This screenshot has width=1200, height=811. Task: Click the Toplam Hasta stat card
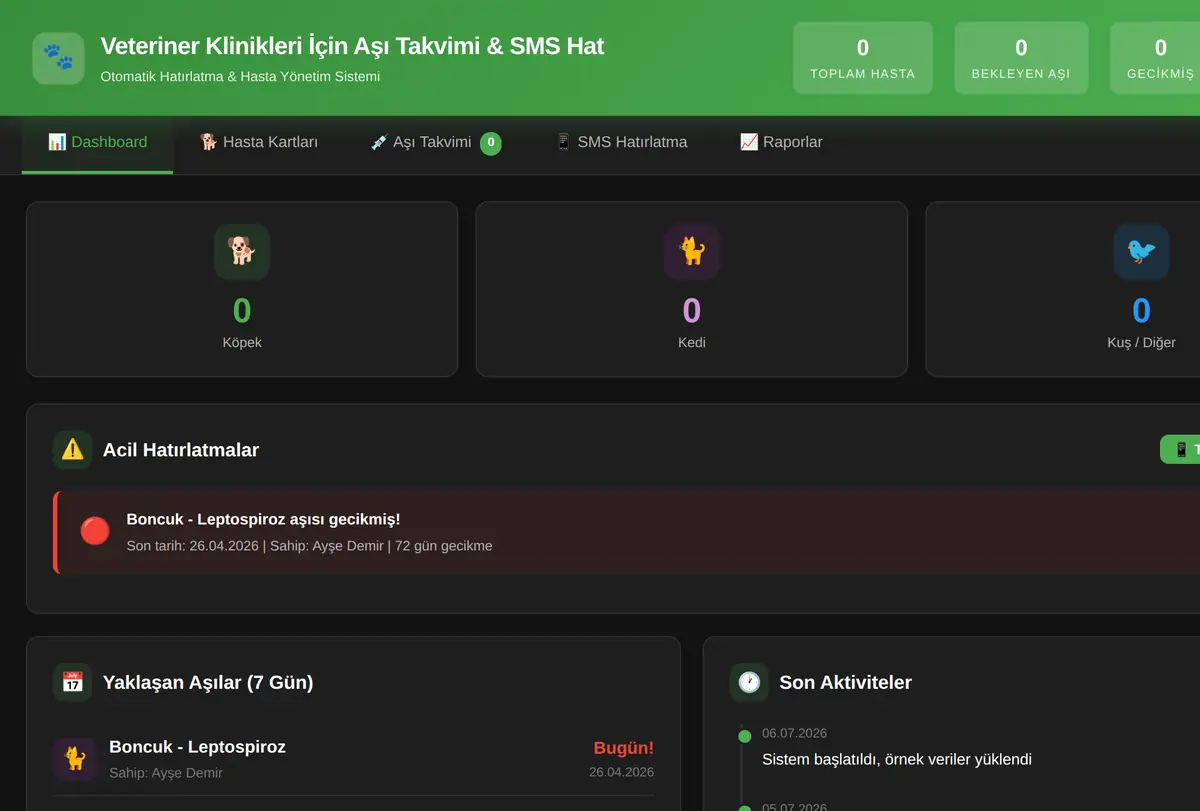click(863, 58)
